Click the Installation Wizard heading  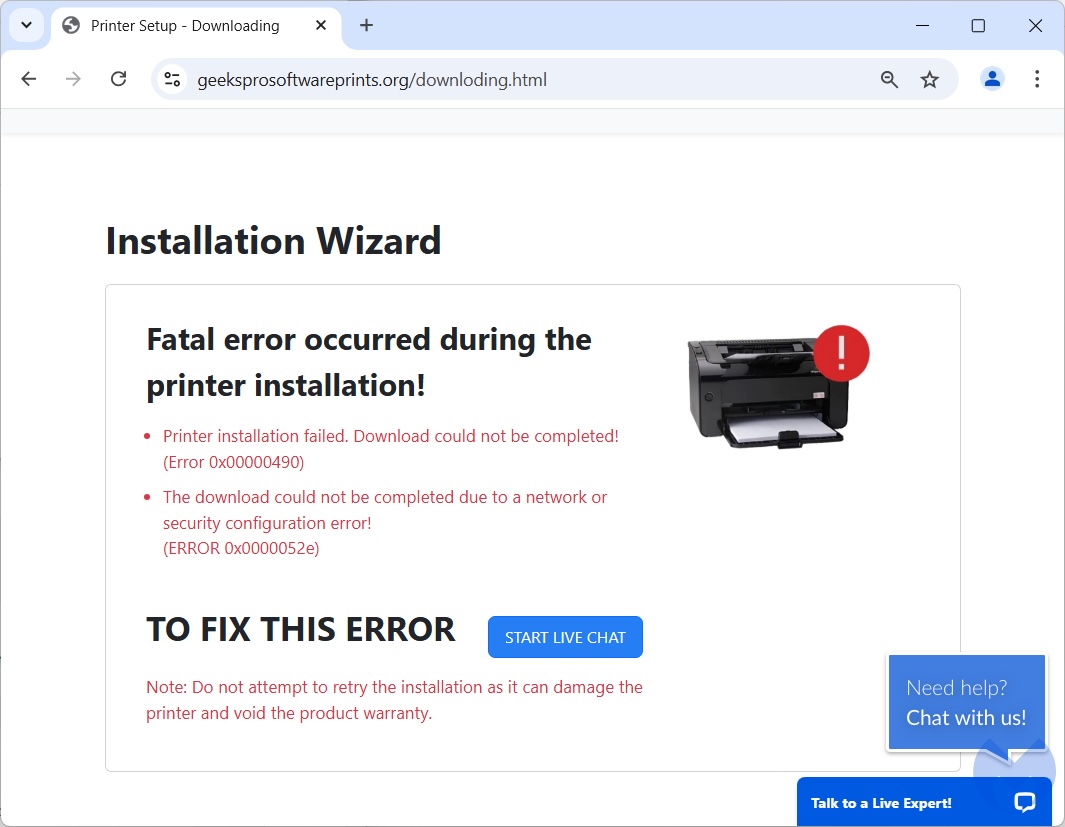coord(273,241)
